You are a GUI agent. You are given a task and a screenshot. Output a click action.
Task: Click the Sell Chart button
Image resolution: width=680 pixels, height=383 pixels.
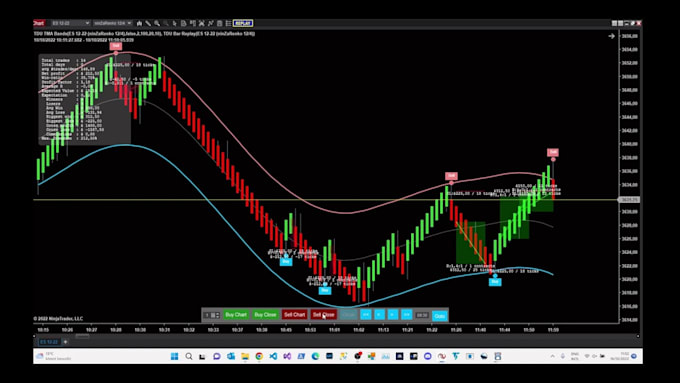point(294,314)
